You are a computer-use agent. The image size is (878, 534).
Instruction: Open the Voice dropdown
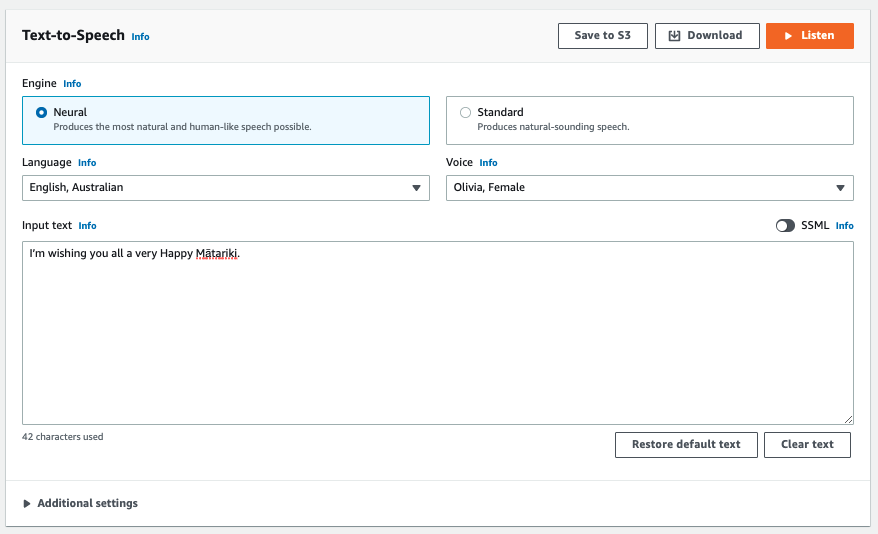coord(649,187)
